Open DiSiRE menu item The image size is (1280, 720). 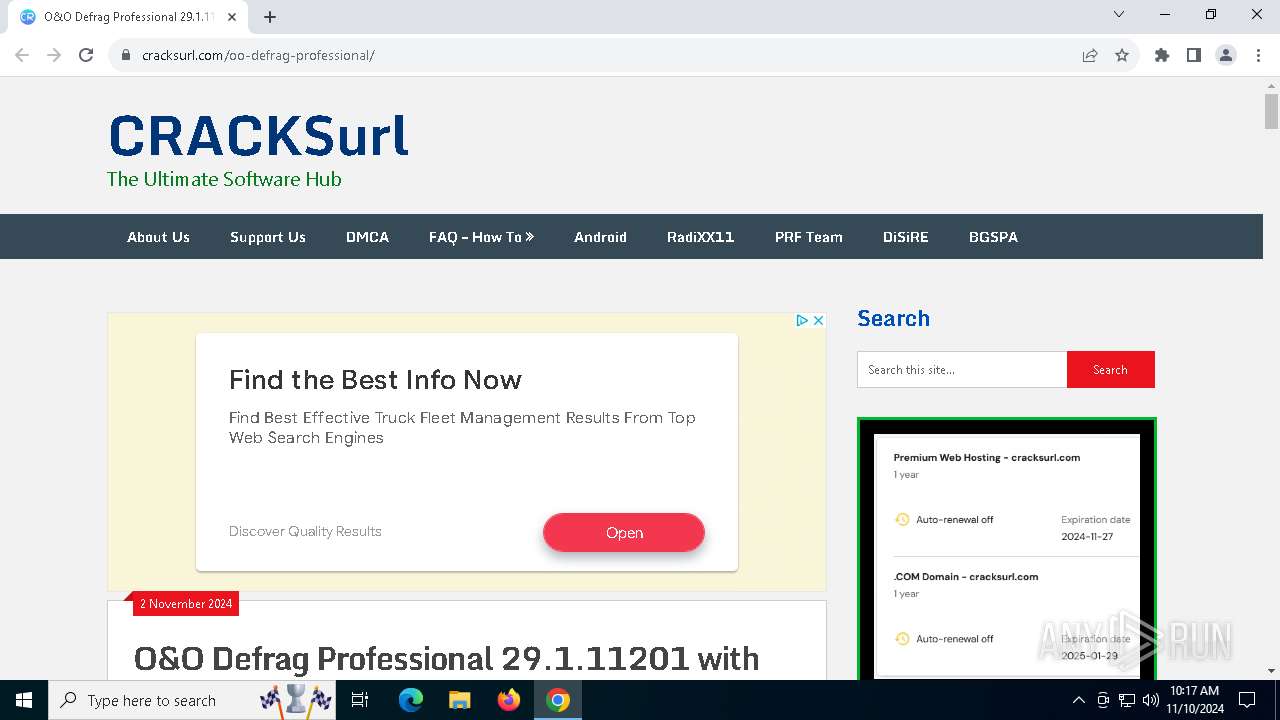point(906,237)
